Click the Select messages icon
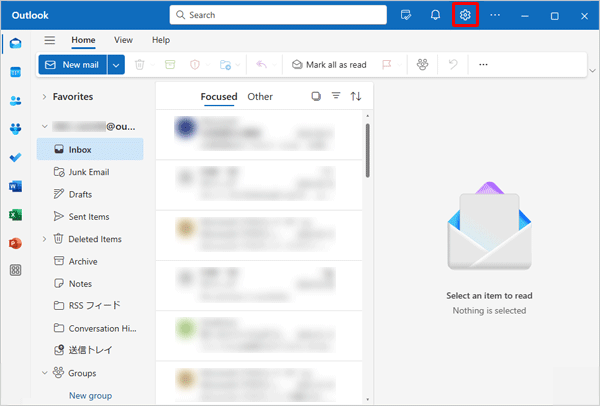This screenshot has width=600, height=406. pyautogui.click(x=316, y=96)
